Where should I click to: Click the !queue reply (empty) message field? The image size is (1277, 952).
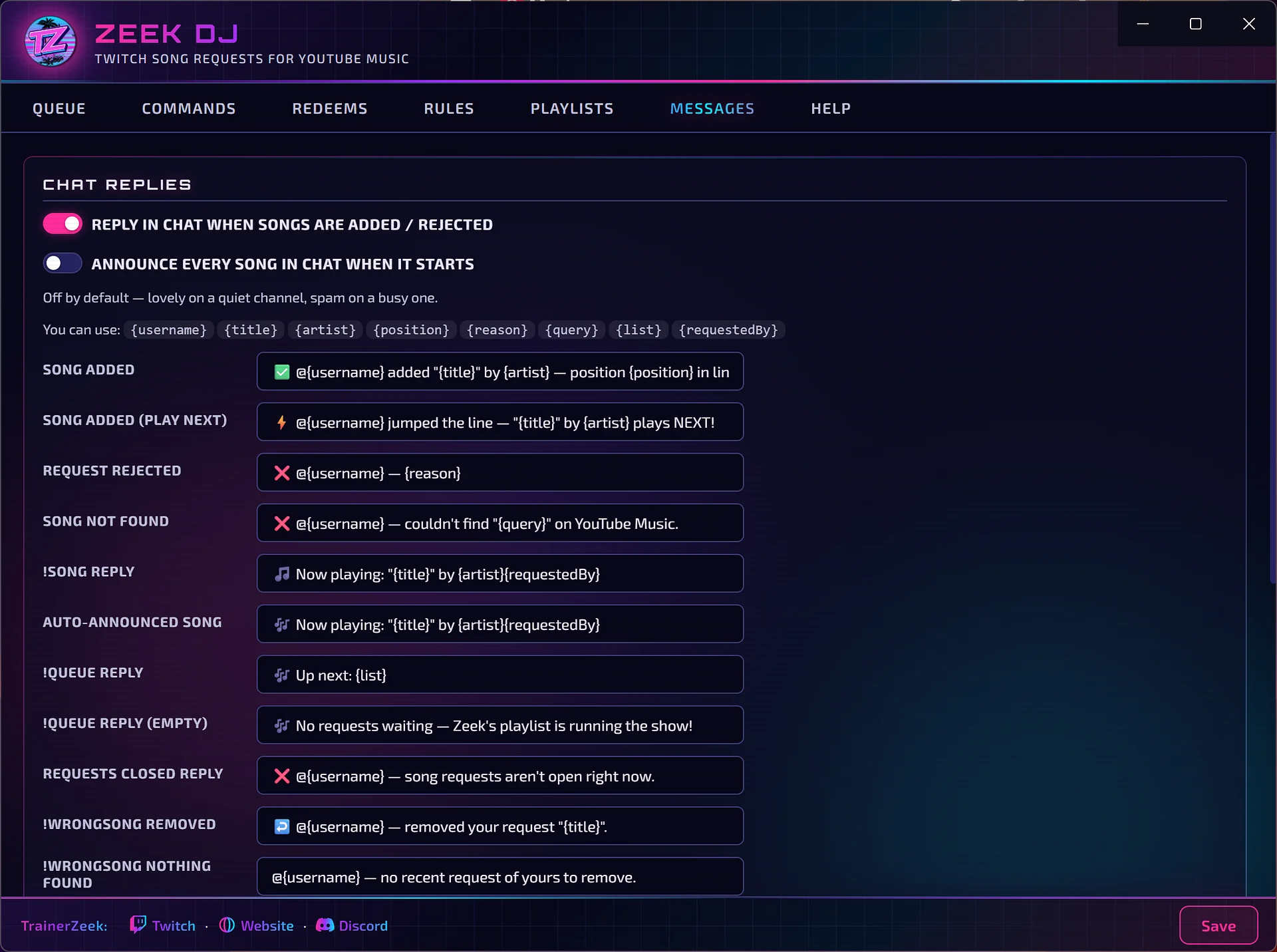point(500,725)
